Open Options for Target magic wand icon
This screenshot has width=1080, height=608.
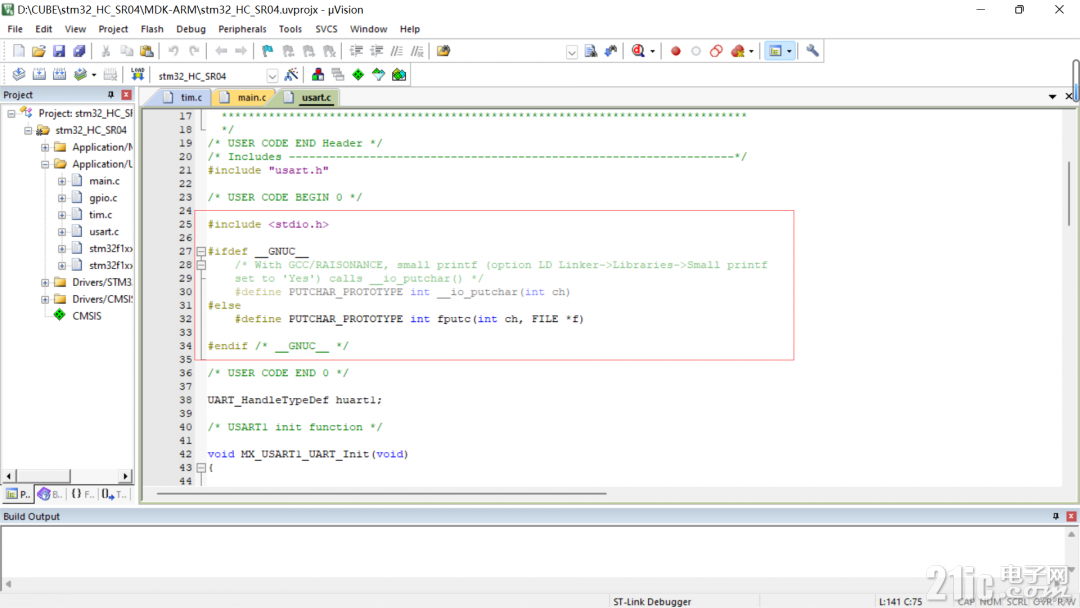[291, 75]
